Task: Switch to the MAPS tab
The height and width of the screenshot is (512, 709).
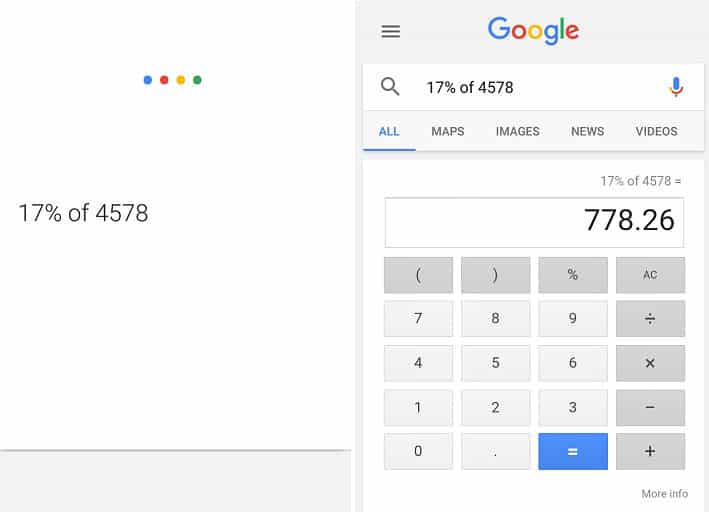Action: pyautogui.click(x=448, y=131)
